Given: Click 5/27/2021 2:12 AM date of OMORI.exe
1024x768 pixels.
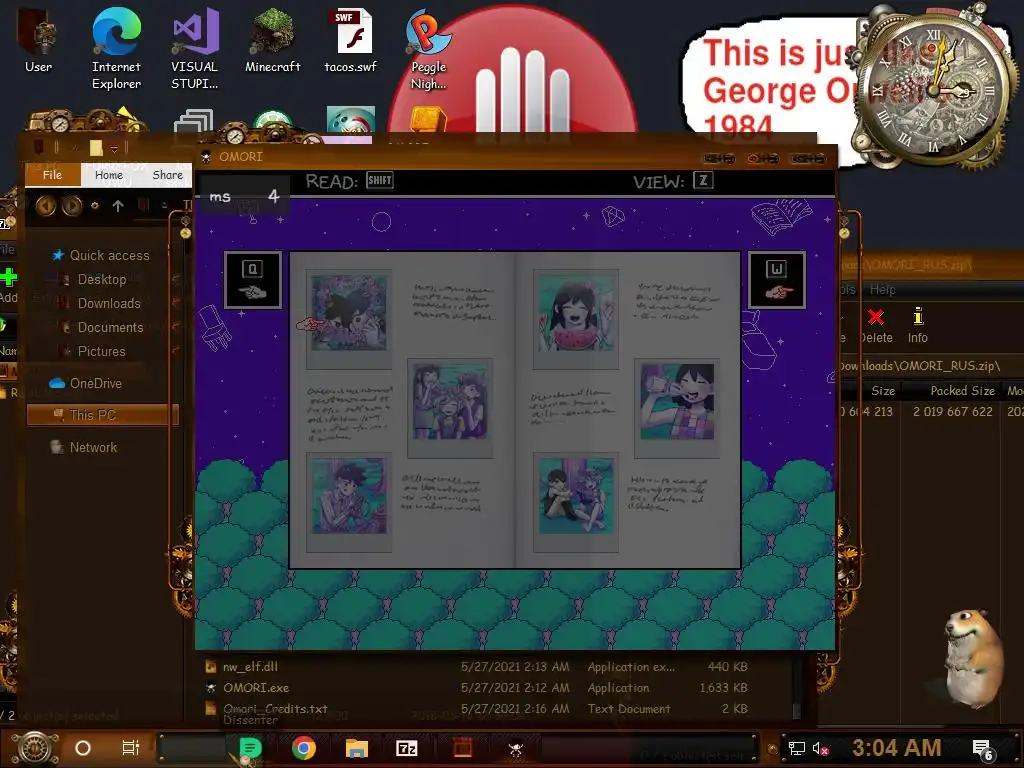Looking at the screenshot, I should [515, 688].
